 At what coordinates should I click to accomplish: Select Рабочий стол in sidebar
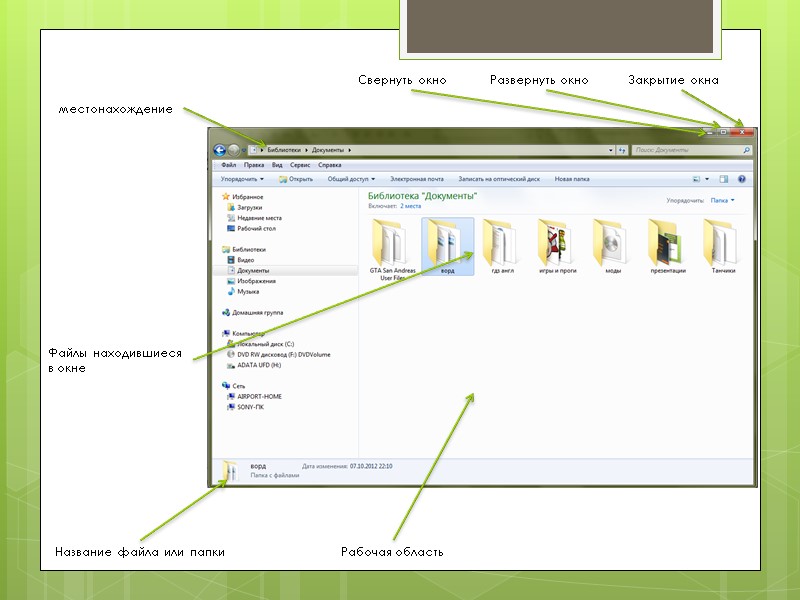251,229
